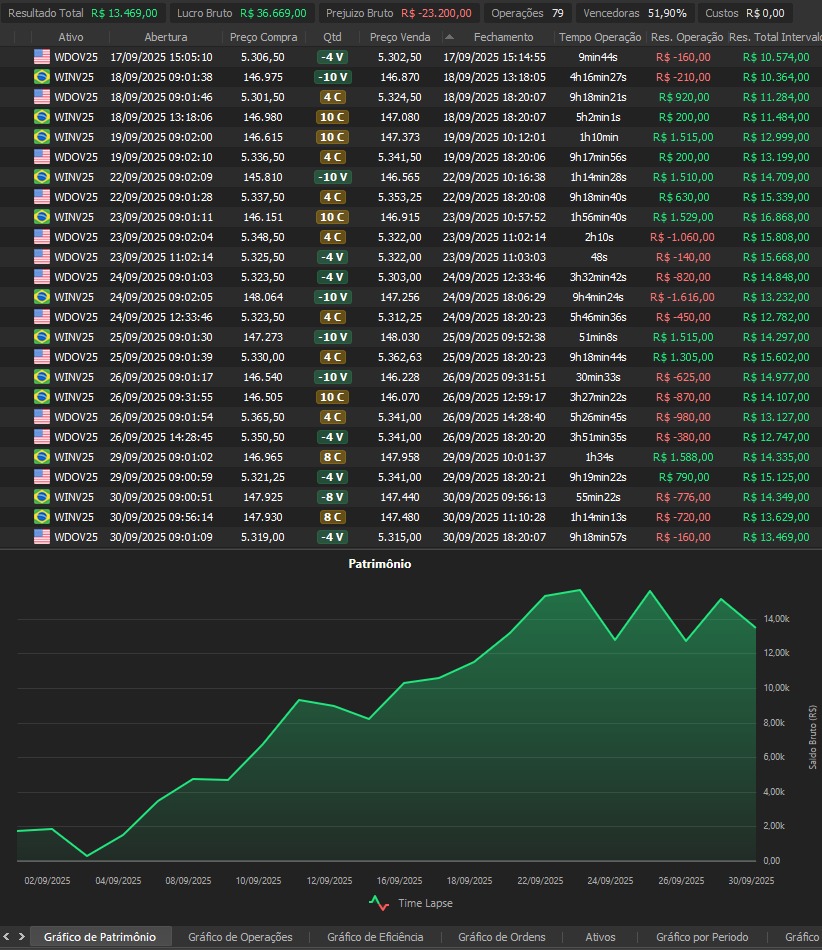Image resolution: width=822 pixels, height=950 pixels.
Task: Click the Time Lapse legend line icon
Action: coord(379,902)
